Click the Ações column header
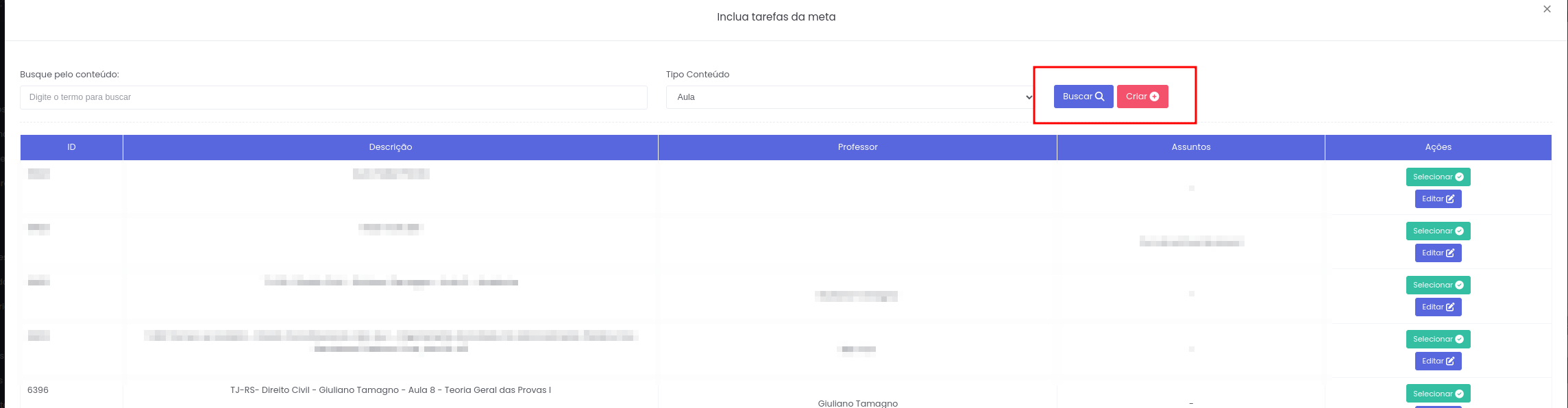1568x408 pixels. click(1438, 147)
